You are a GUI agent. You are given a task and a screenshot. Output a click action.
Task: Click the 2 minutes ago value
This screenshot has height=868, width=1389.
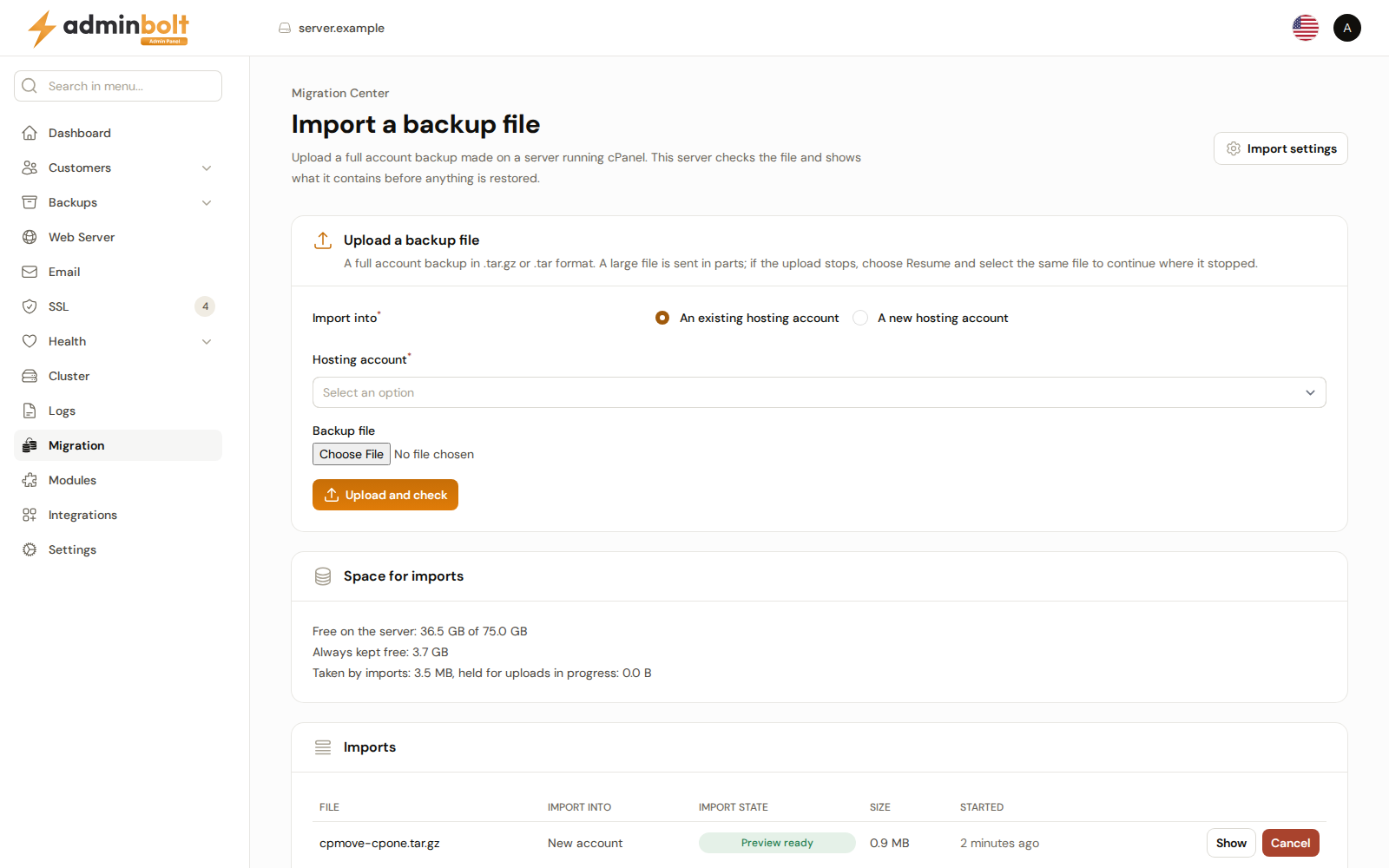tap(999, 843)
